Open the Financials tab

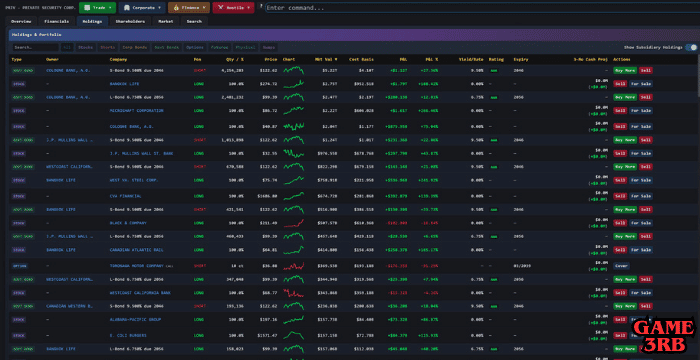click(x=56, y=21)
